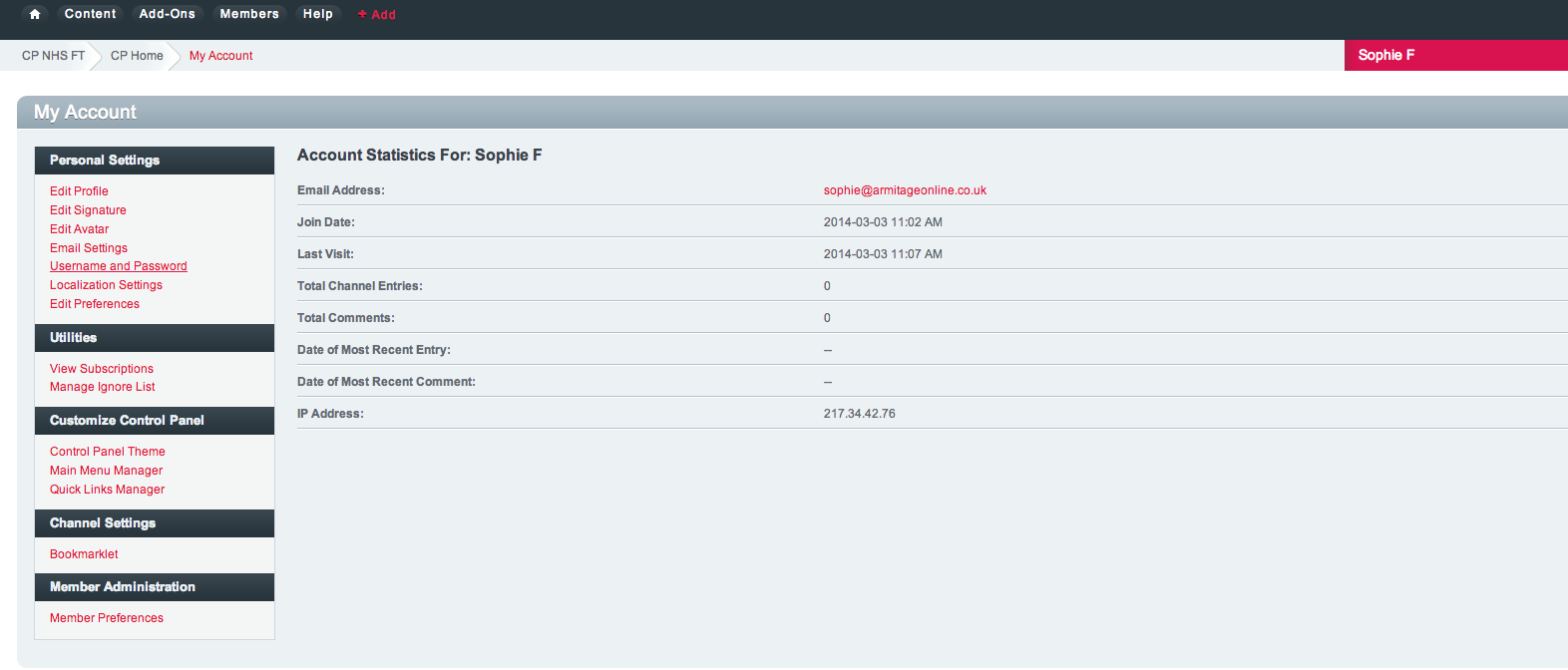Open View Subscriptions link
The height and width of the screenshot is (670, 1568).
tap(102, 369)
